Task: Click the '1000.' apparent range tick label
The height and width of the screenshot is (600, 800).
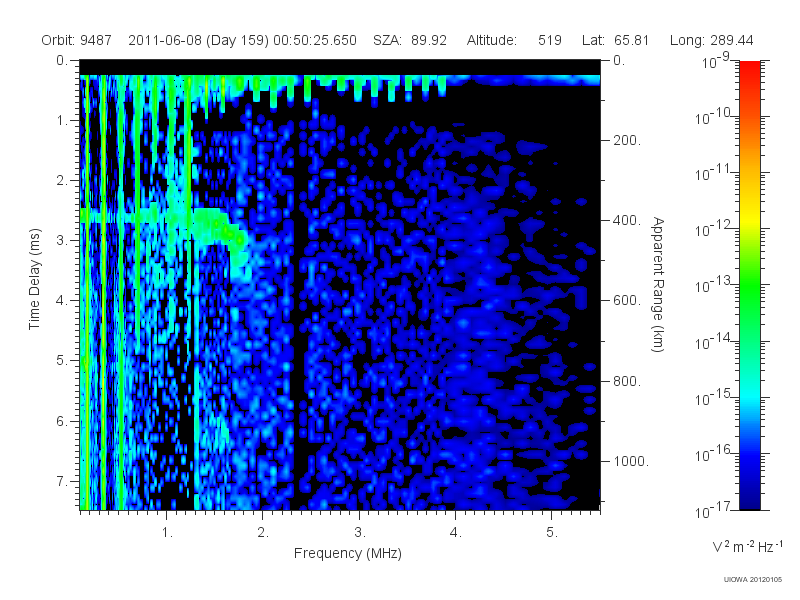Action: click(x=631, y=461)
